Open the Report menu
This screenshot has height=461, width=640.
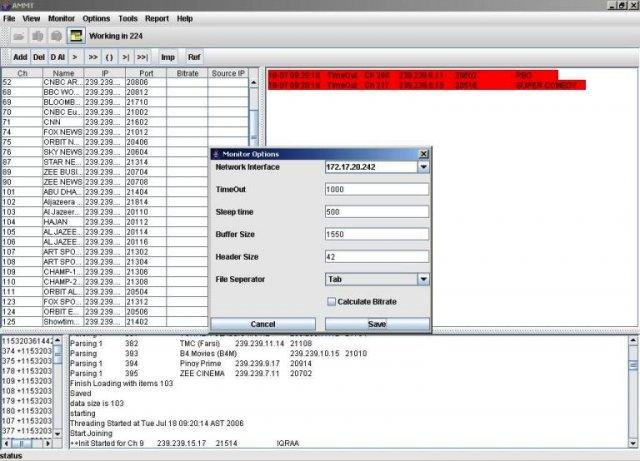[x=157, y=19]
